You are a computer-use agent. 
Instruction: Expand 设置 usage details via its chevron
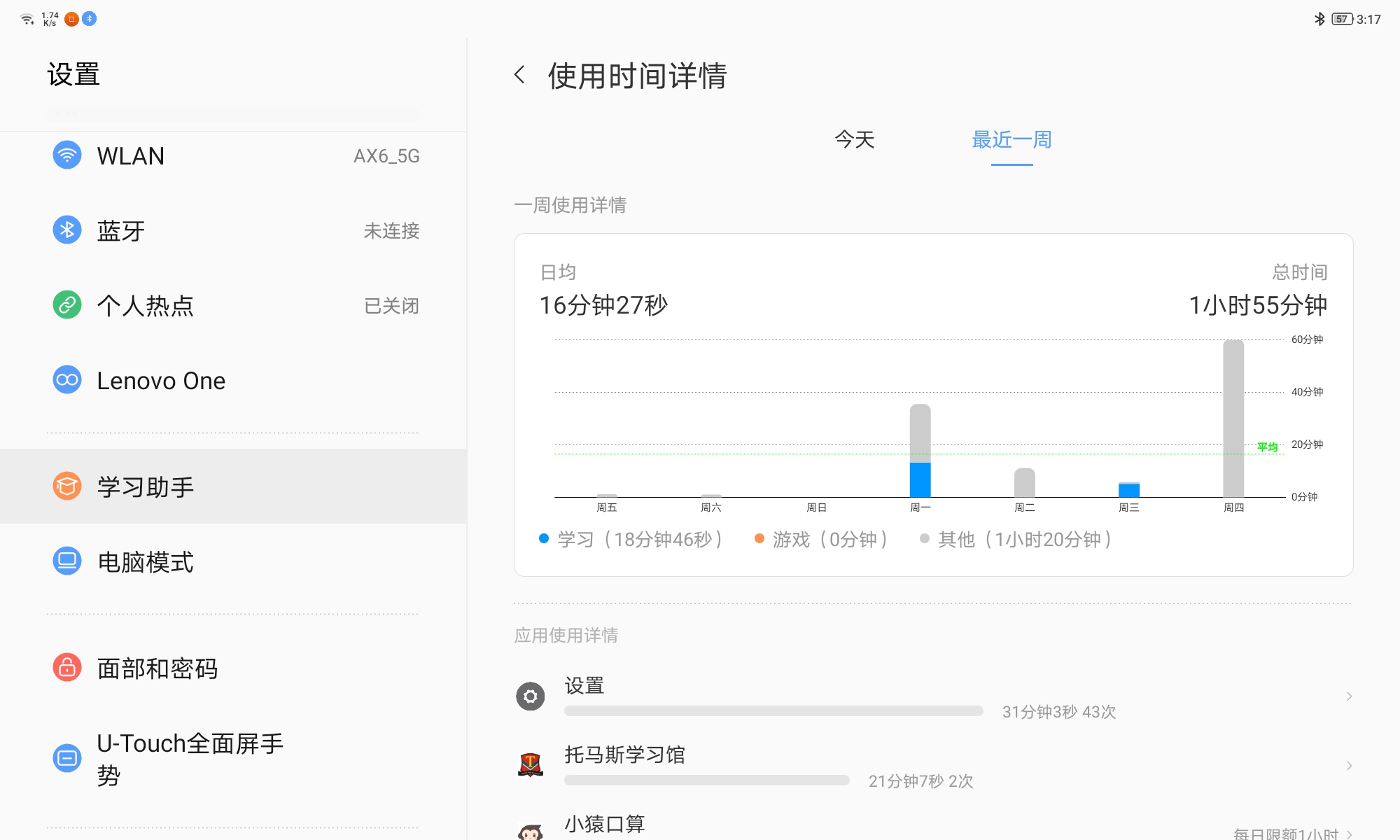coord(1350,696)
